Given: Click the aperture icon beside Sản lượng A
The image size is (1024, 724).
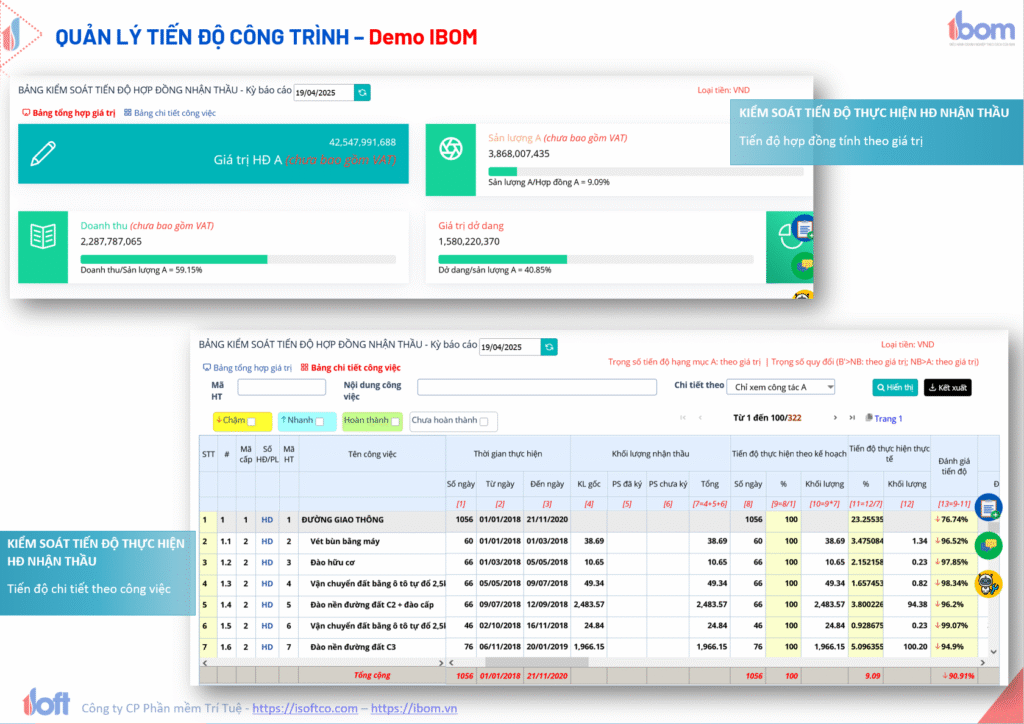Looking at the screenshot, I should click(x=451, y=148).
